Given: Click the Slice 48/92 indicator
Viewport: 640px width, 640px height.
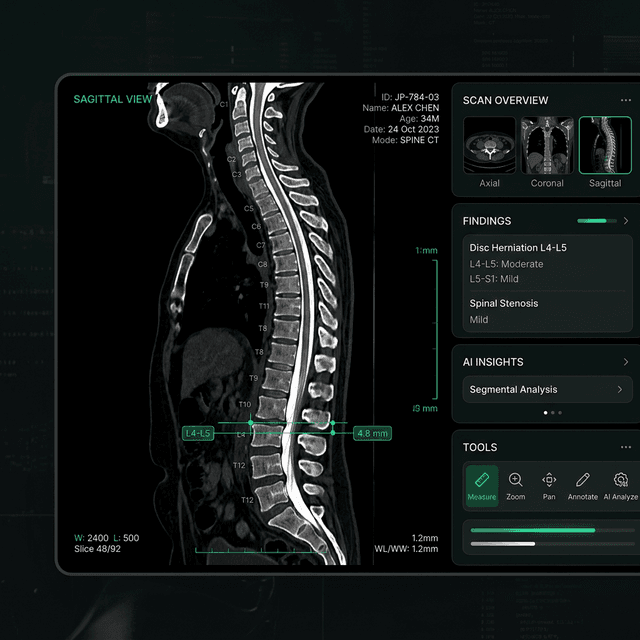Looking at the screenshot, I should 97,549.
